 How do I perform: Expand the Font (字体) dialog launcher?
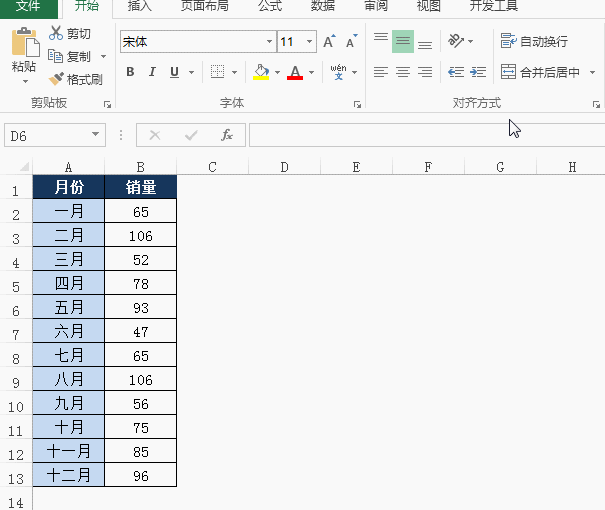point(357,105)
